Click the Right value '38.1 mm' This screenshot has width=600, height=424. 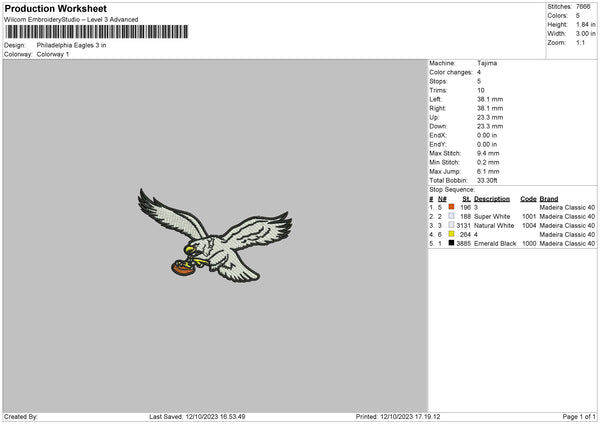[490, 108]
